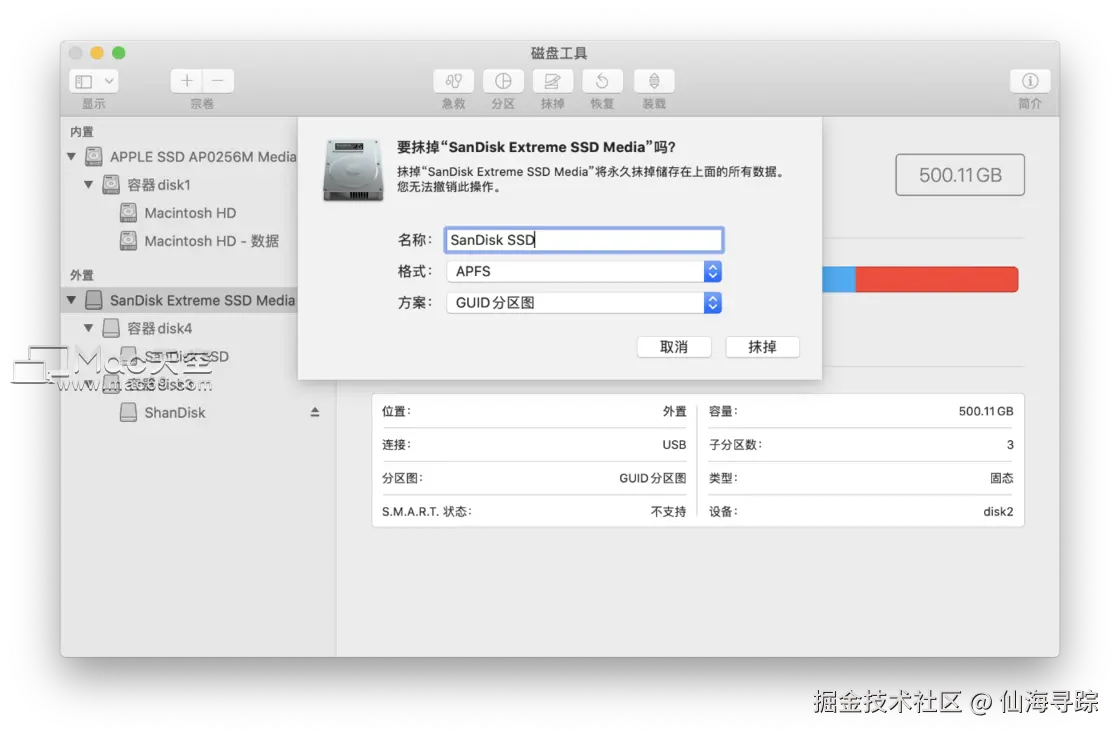This screenshot has width=1120, height=737.
Task: Select SanDisk Extreme SSD Media row label
Action: click(x=202, y=300)
